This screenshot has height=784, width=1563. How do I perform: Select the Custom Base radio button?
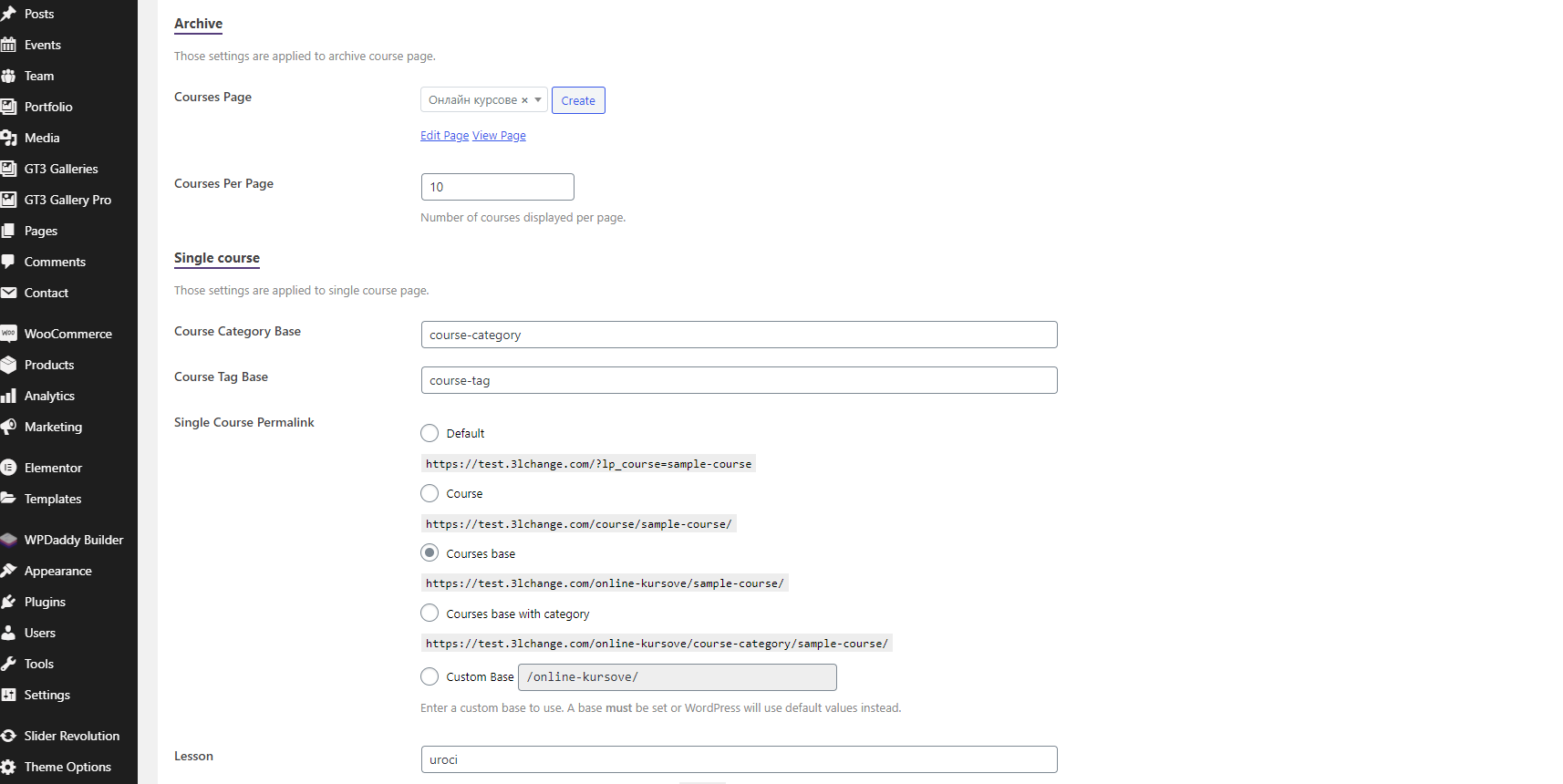point(430,676)
